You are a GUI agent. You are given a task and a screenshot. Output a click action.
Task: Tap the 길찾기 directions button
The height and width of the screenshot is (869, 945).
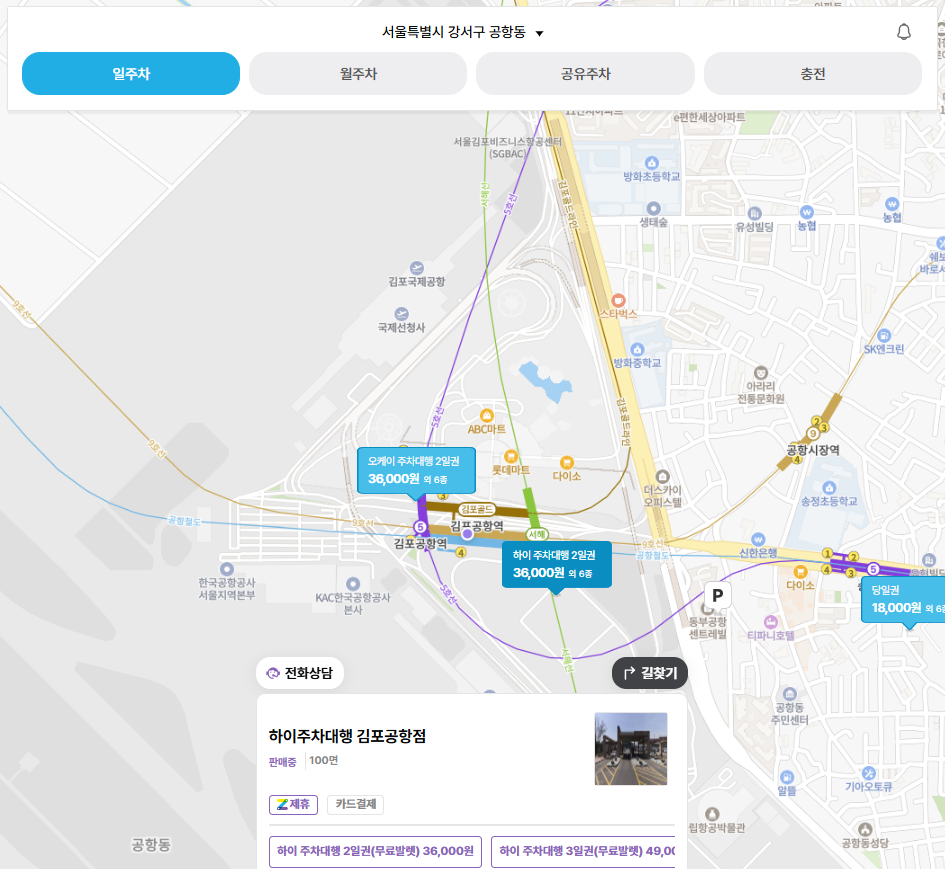[650, 673]
